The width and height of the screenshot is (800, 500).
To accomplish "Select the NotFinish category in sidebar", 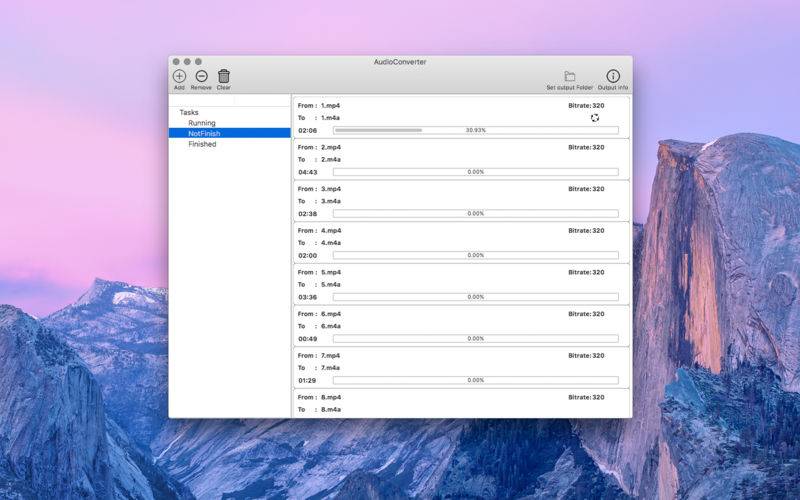I will [x=204, y=133].
